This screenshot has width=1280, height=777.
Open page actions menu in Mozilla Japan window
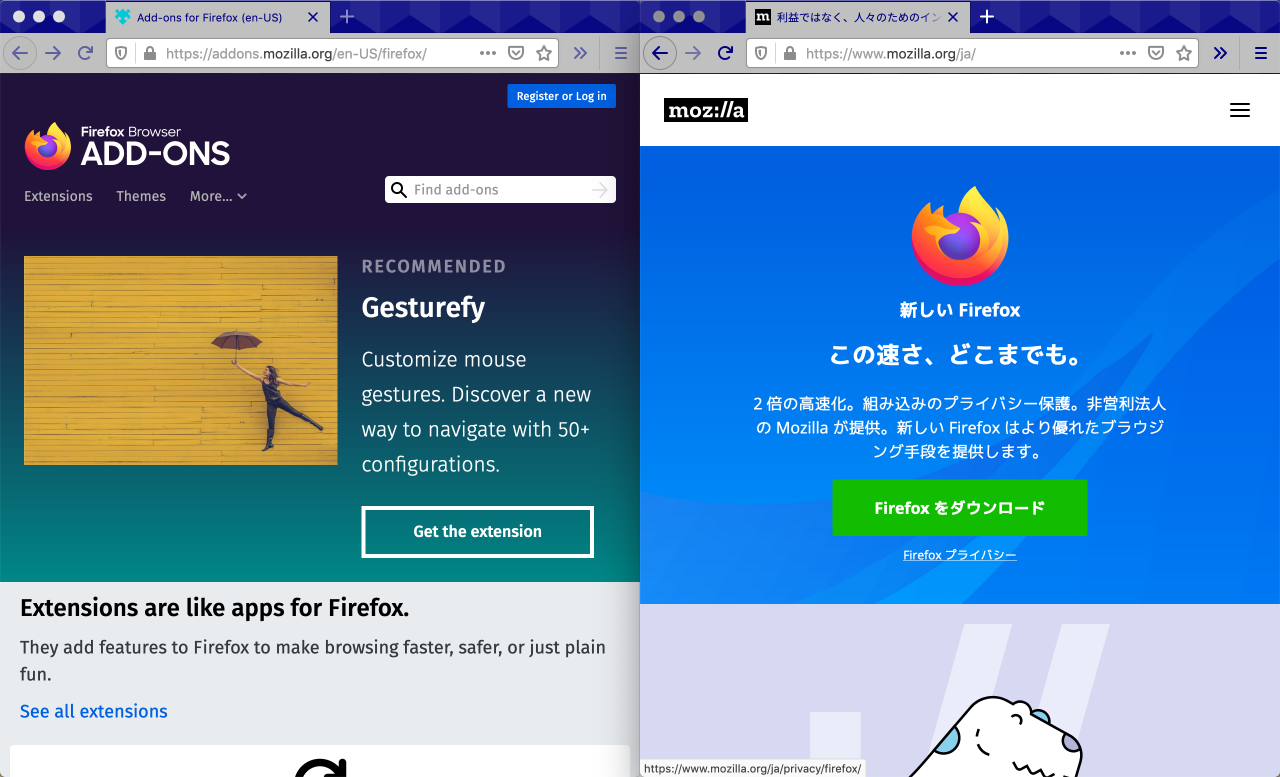1128,53
